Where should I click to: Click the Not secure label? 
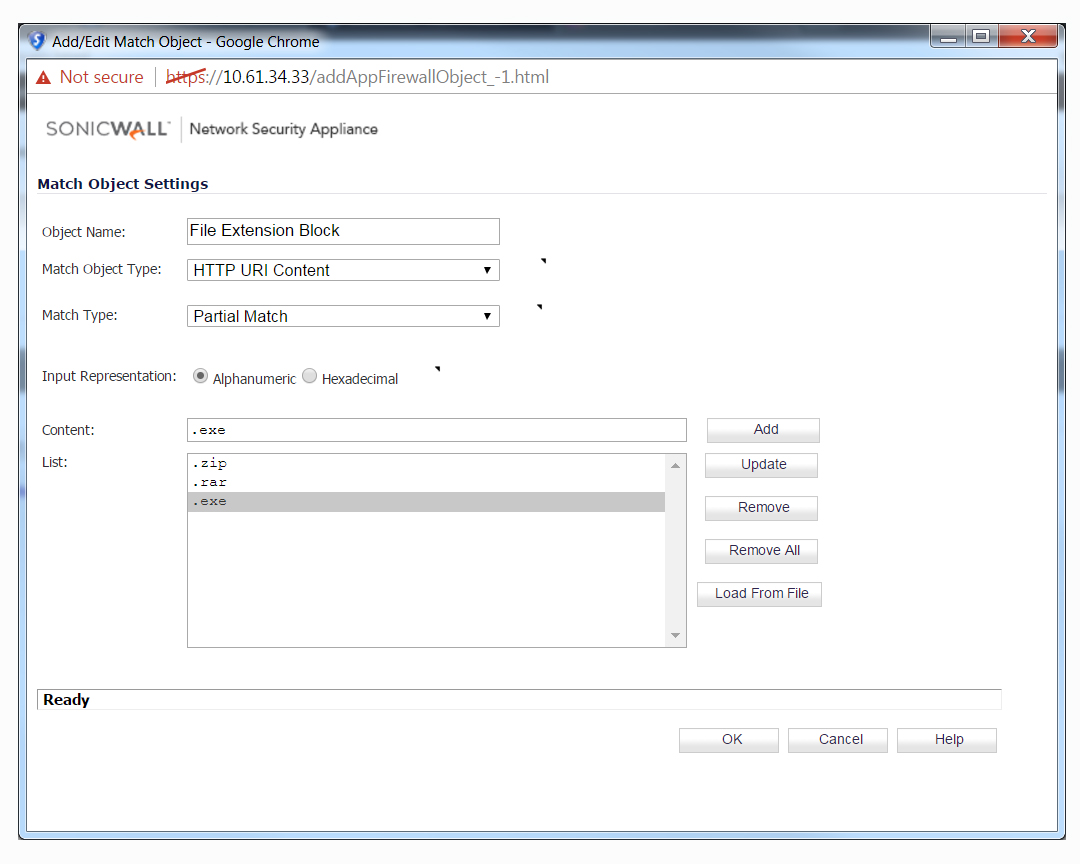(101, 77)
